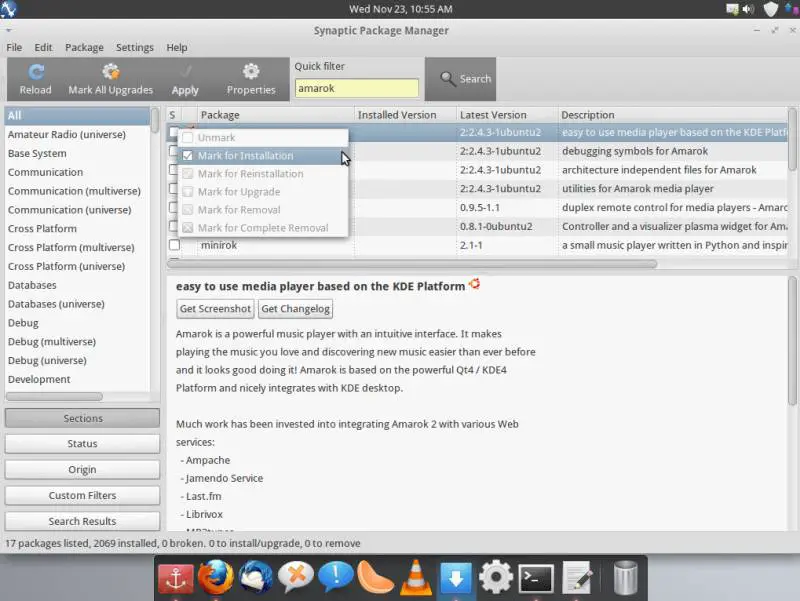Image resolution: width=800 pixels, height=601 pixels.
Task: Launch VLC traffic cone in the dock
Action: click(x=415, y=578)
